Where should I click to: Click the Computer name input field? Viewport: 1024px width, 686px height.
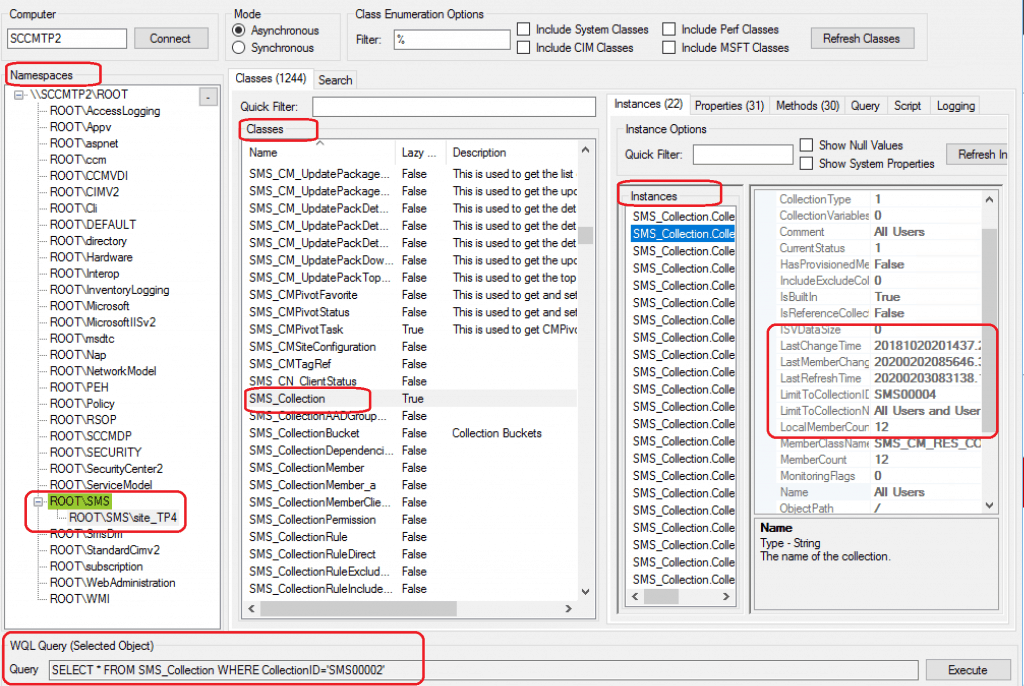tap(67, 39)
